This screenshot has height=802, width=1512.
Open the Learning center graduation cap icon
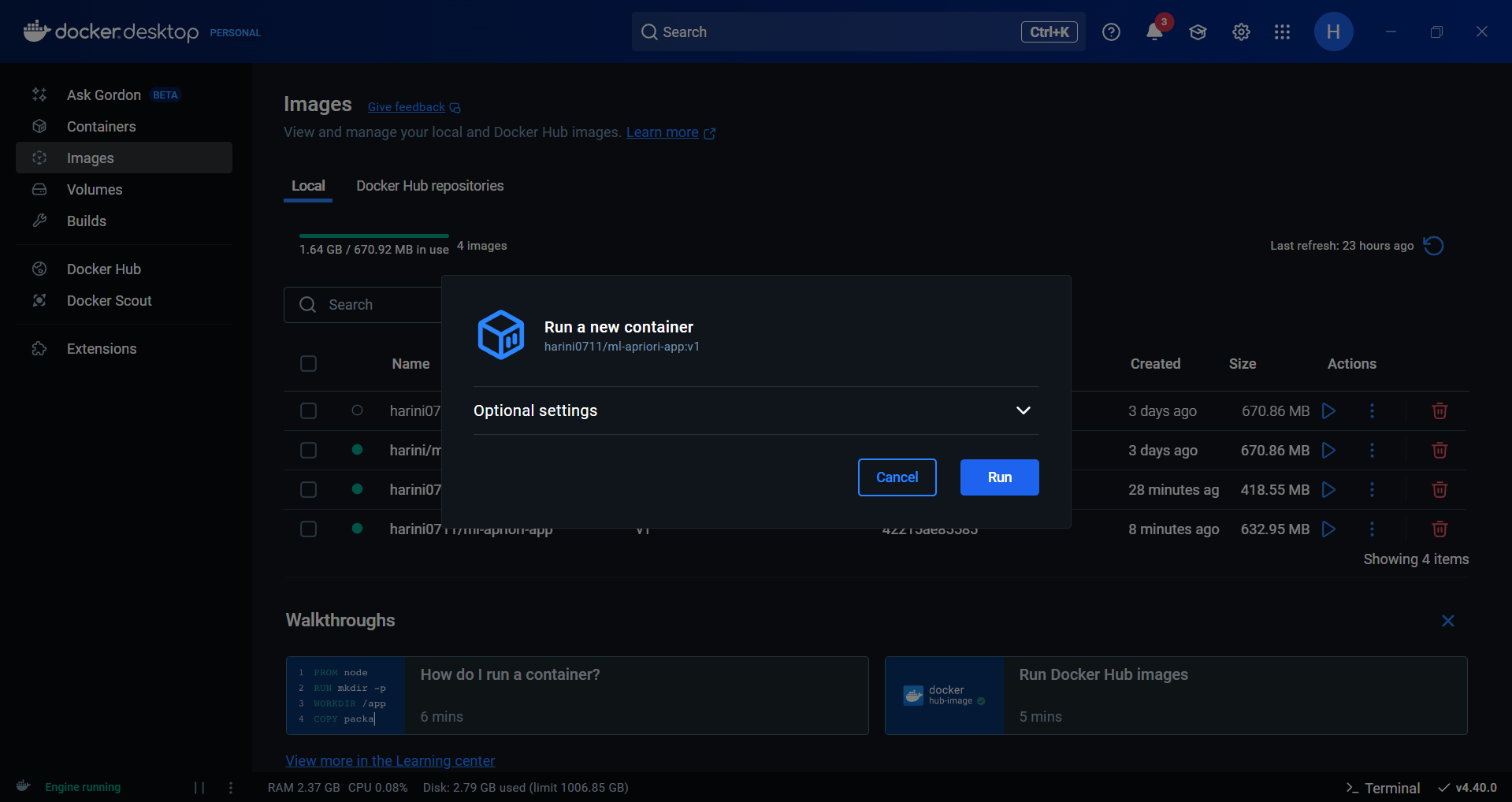click(x=1198, y=32)
